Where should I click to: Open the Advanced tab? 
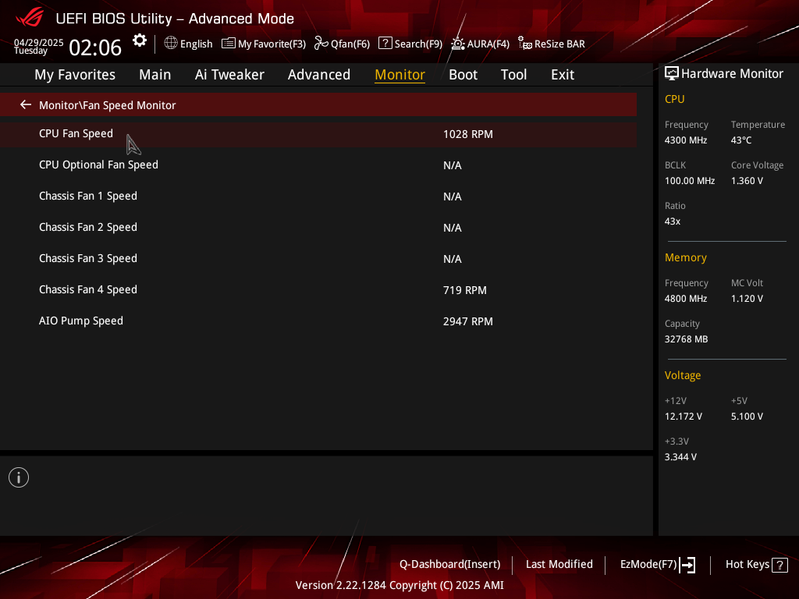(x=319, y=75)
